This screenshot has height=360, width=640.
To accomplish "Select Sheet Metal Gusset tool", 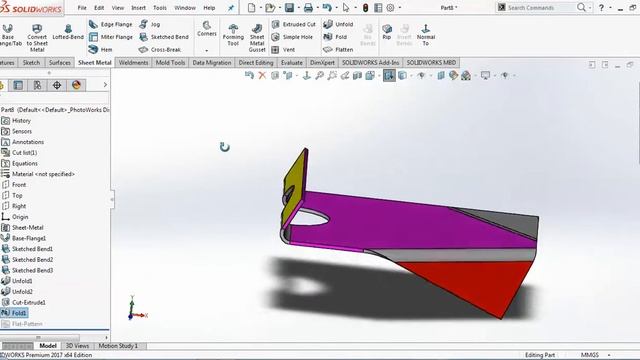I will click(x=257, y=38).
